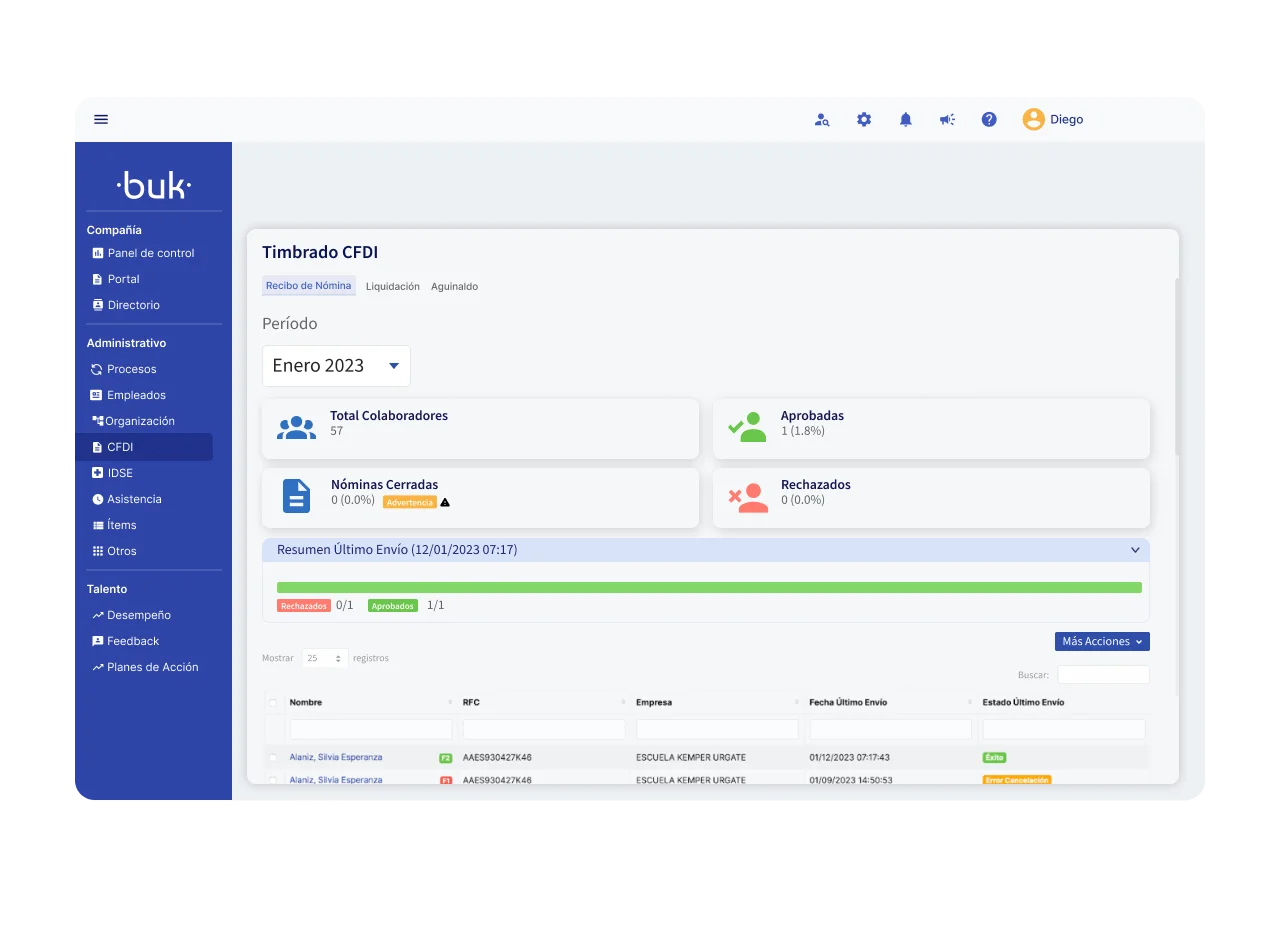The width and height of the screenshot is (1280, 925).
Task: Open the Enero 2023 period dropdown
Action: 336,366
